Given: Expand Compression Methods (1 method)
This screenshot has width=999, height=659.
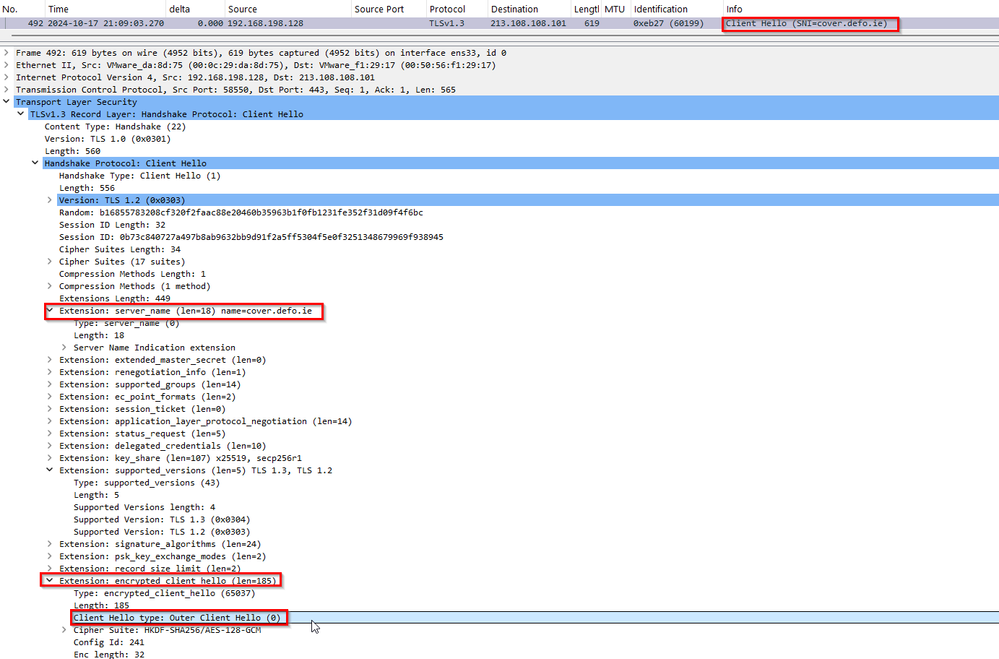Looking at the screenshot, I should click(x=49, y=286).
